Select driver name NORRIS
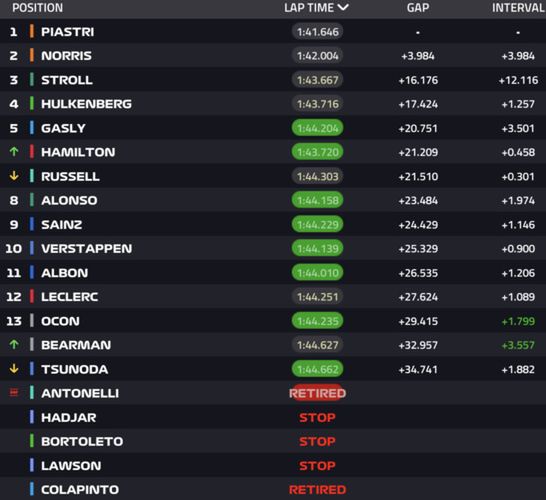This screenshot has width=546, height=500. point(67,55)
